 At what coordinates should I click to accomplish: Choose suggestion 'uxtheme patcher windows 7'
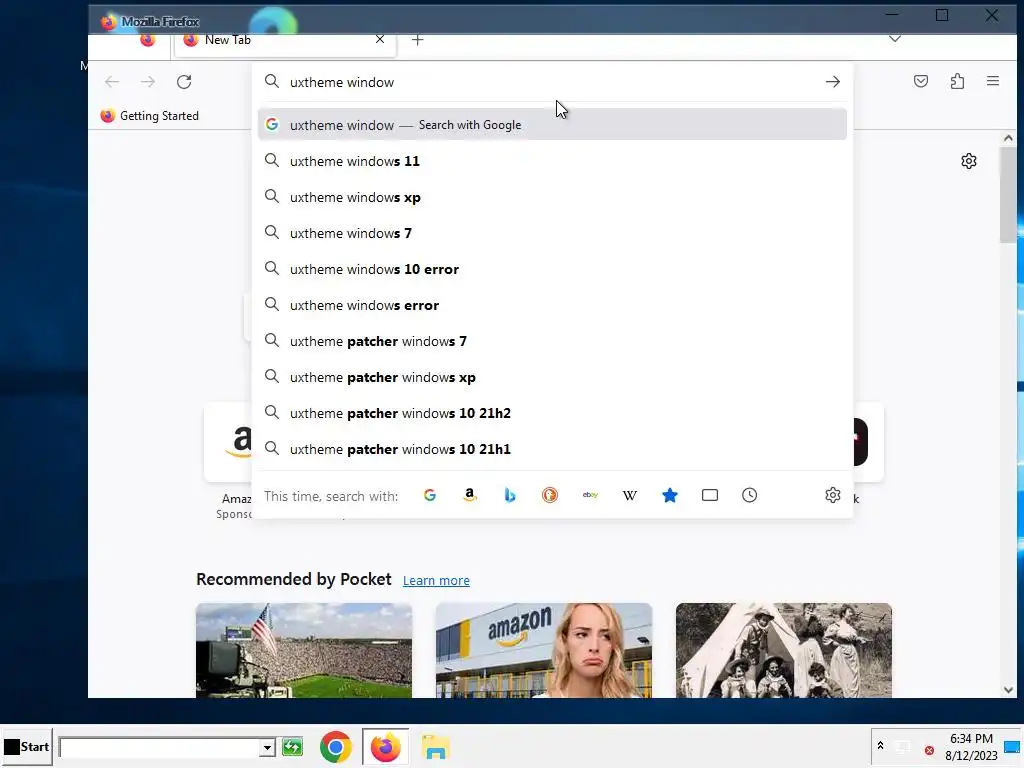[552, 341]
